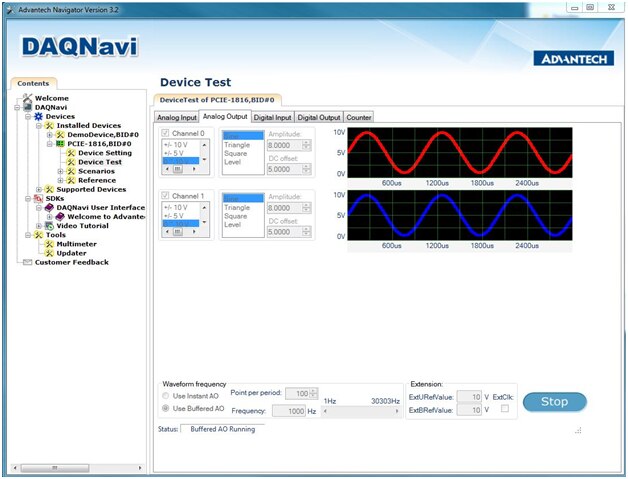Increase Point per period with stepper
Image resolution: width=628 pixels, height=479 pixels.
pos(314,391)
